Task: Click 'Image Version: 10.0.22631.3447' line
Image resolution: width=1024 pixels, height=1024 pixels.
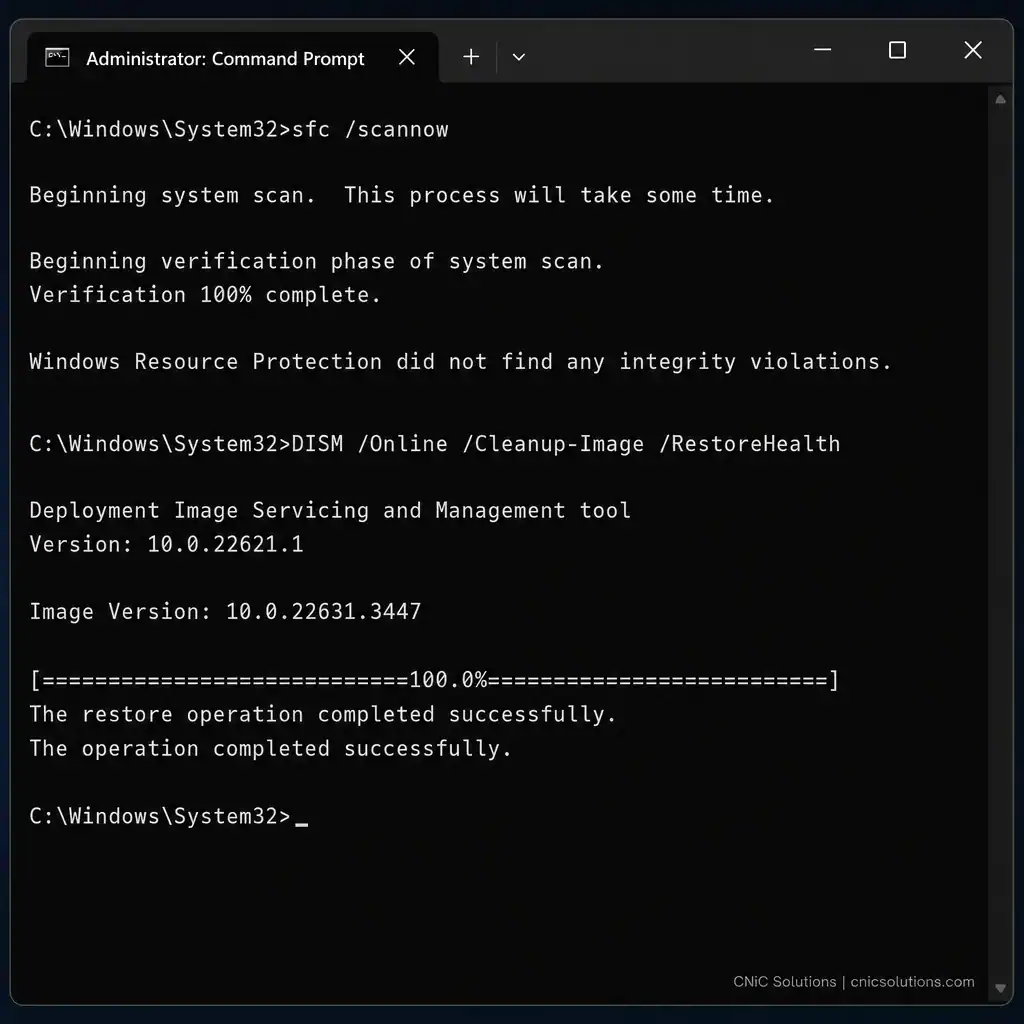Action: click(225, 611)
